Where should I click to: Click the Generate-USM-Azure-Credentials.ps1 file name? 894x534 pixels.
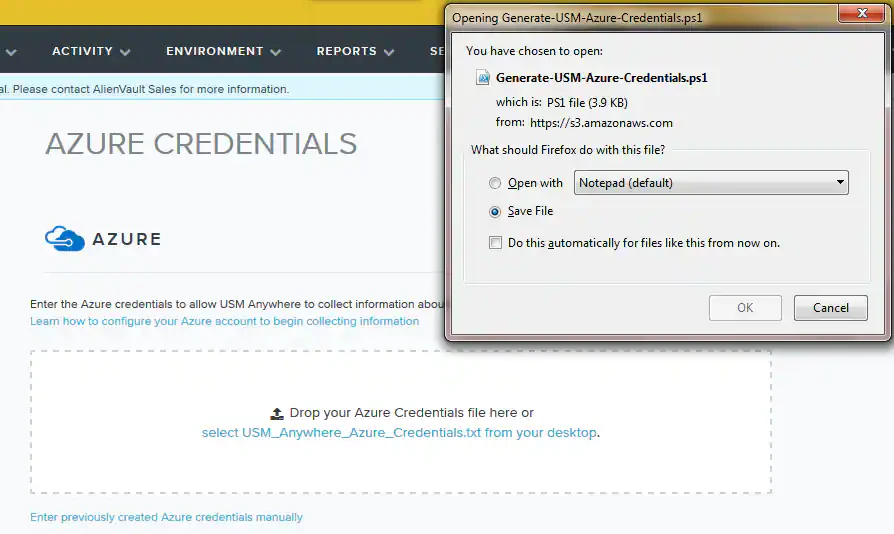pyautogui.click(x=602, y=78)
